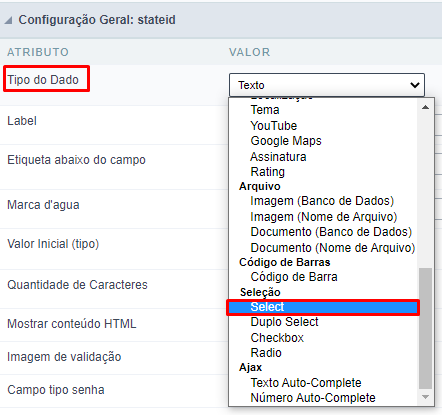This screenshot has height=415, width=442.
Task: Select Texto Auto-Complete under Ajax
Action: coord(306,383)
